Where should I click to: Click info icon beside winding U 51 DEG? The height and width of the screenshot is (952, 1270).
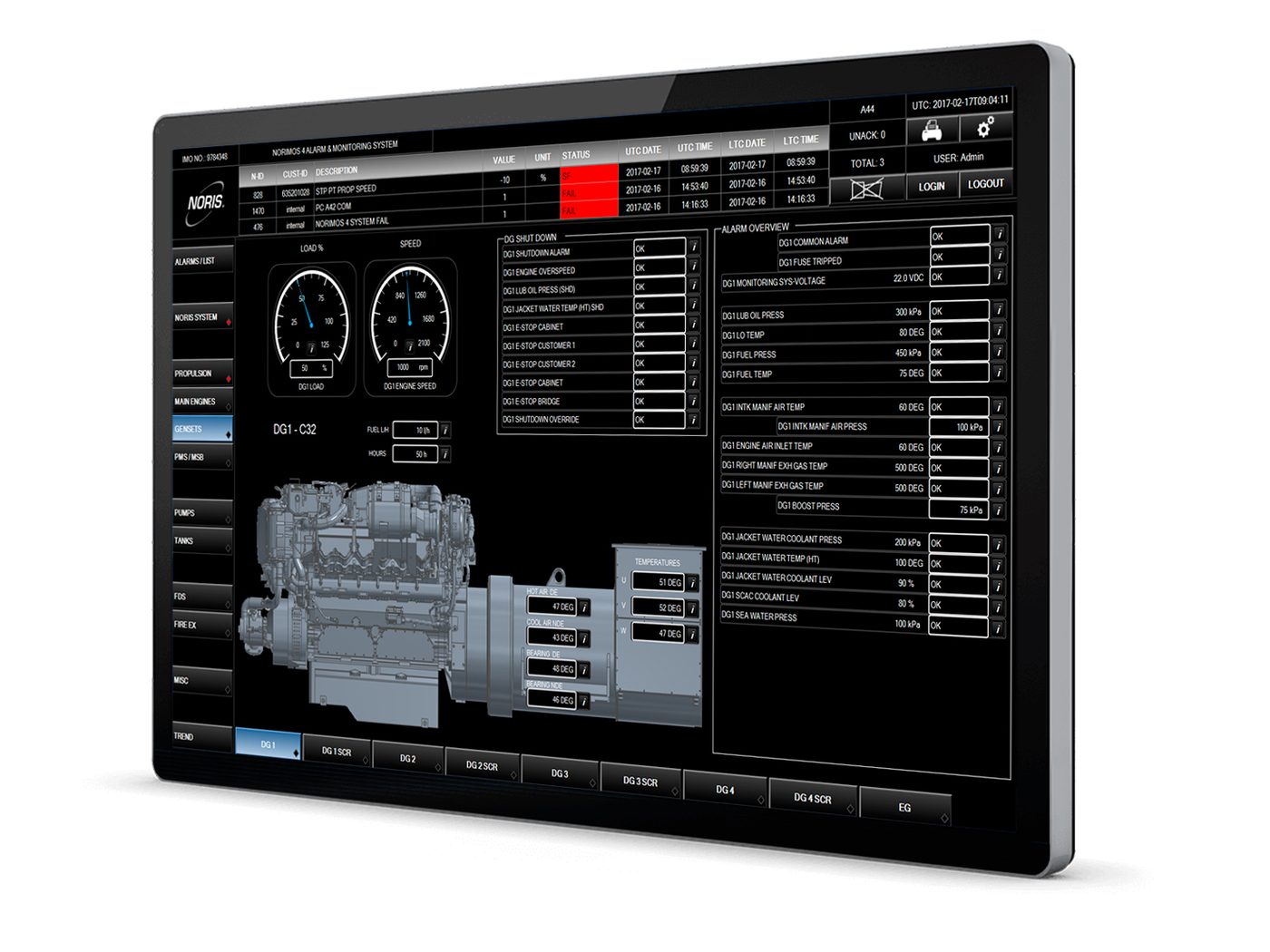(692, 583)
